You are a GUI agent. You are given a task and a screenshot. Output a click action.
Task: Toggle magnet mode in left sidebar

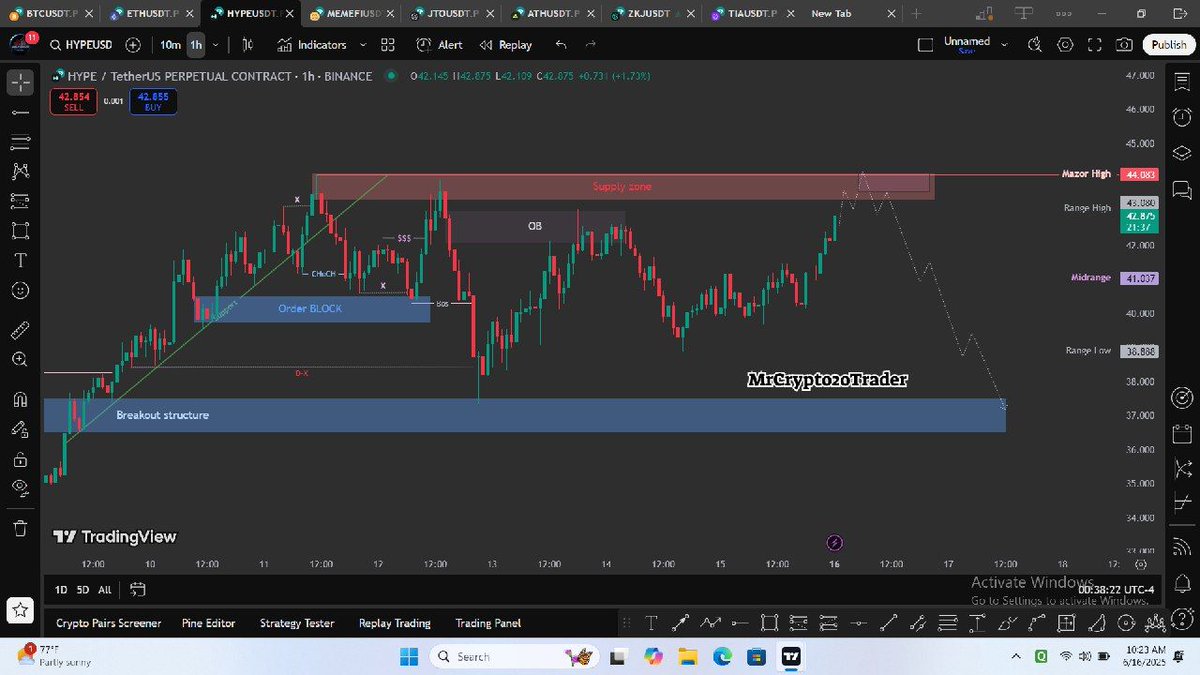[x=20, y=398]
